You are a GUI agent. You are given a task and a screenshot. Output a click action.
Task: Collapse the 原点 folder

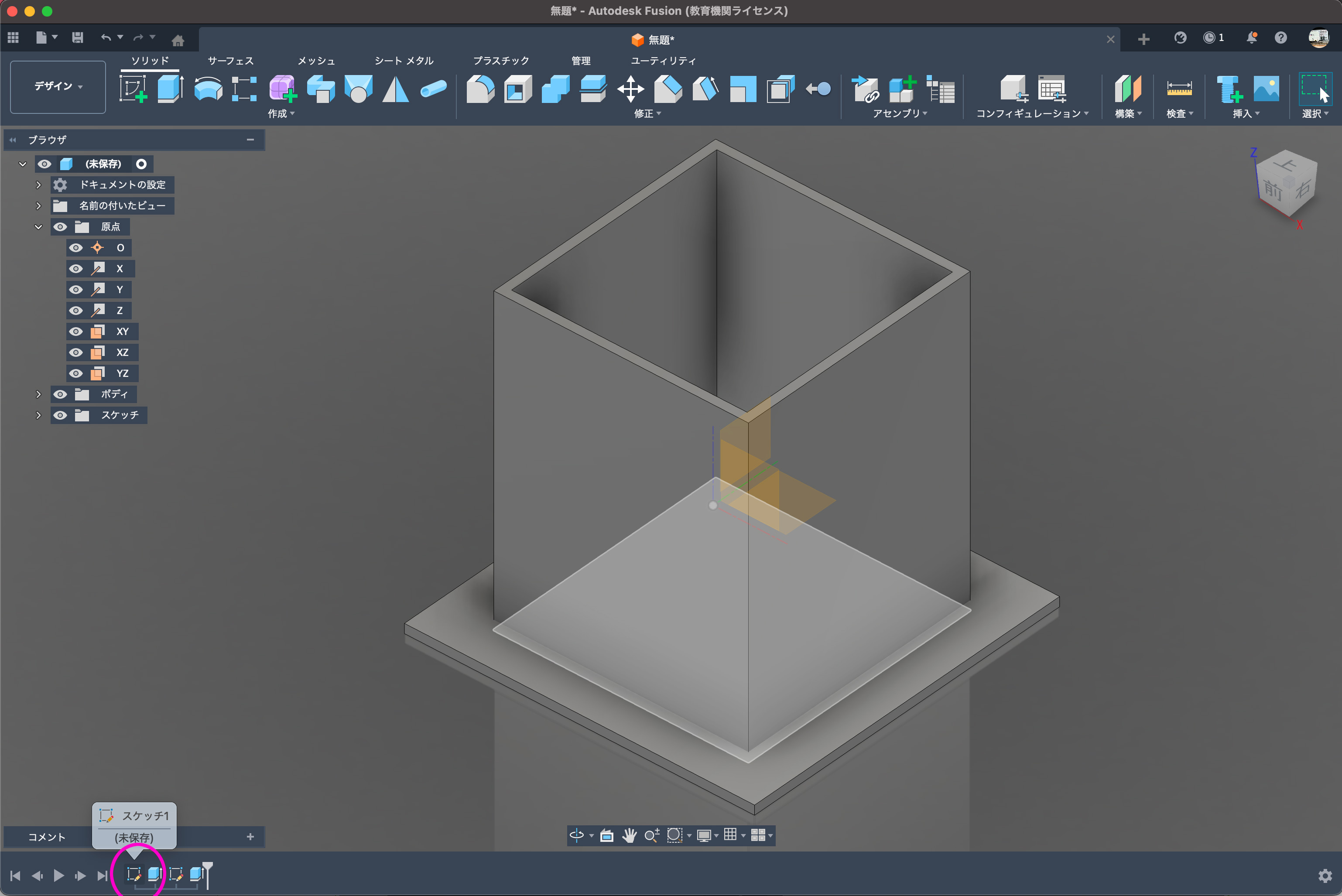[x=38, y=227]
